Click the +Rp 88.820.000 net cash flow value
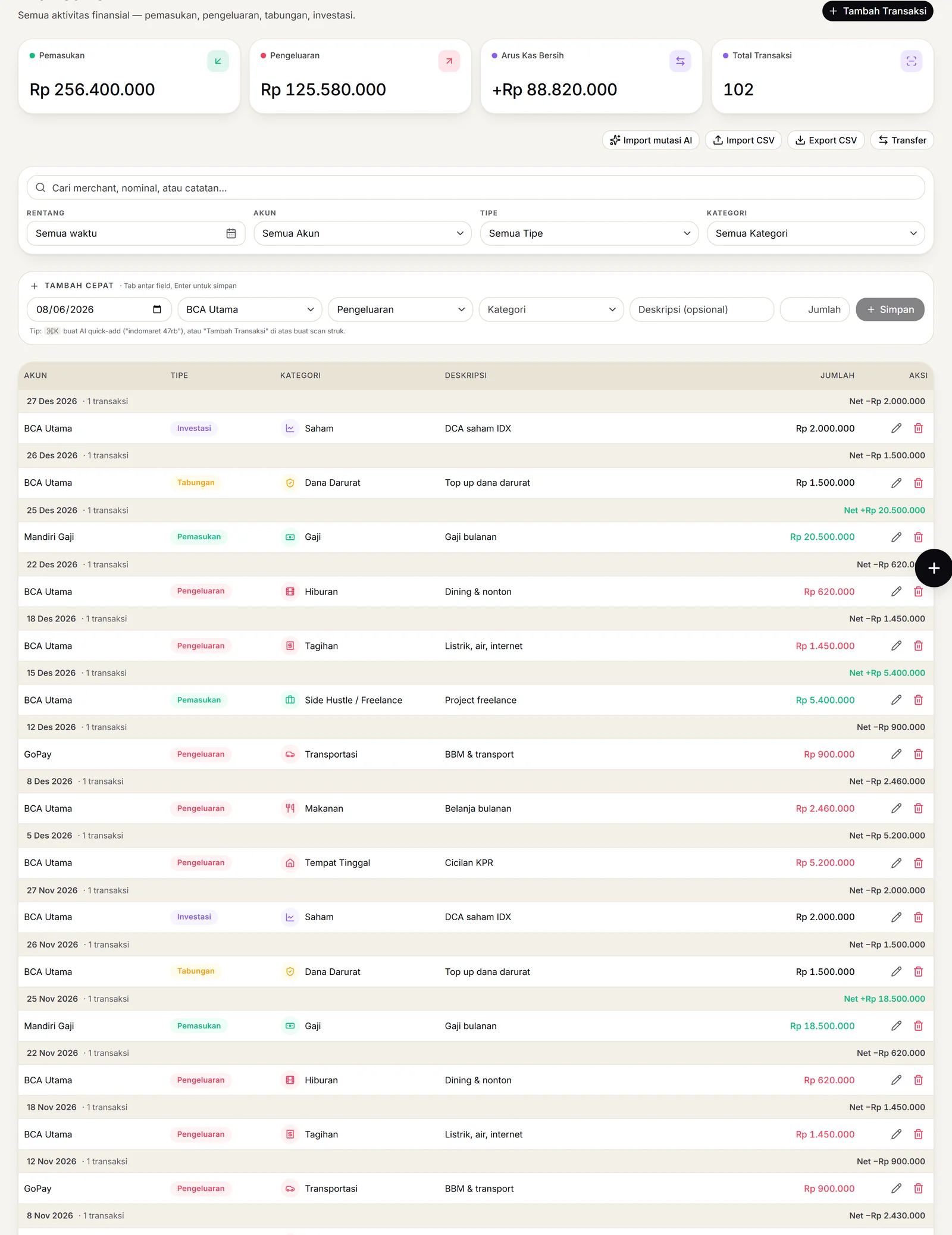 [x=555, y=90]
